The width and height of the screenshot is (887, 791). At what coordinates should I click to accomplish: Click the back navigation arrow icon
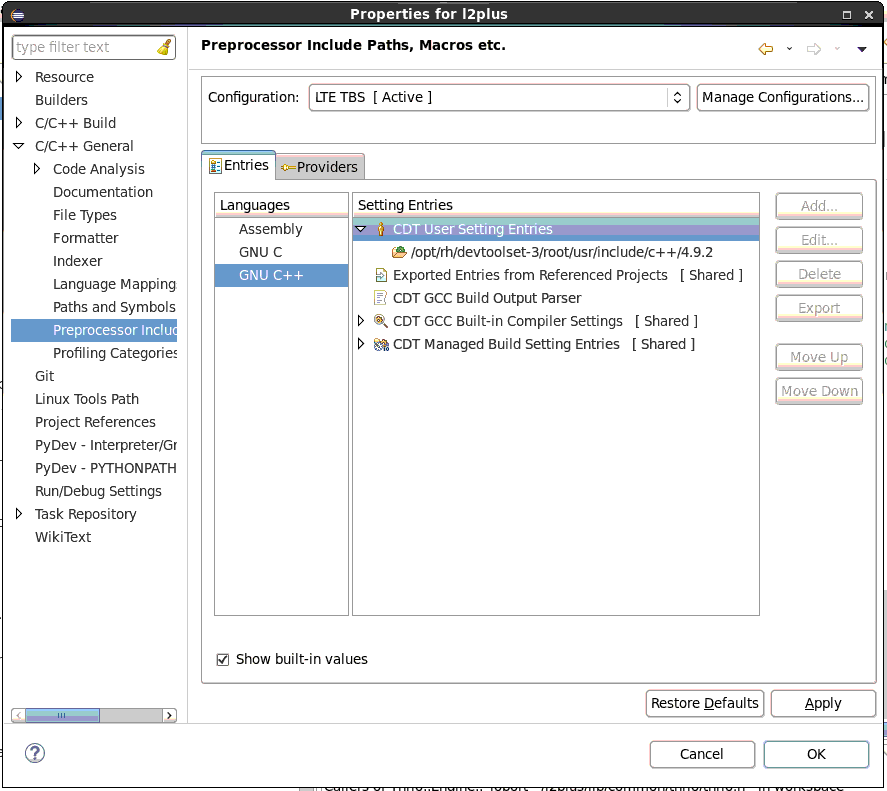(x=766, y=49)
